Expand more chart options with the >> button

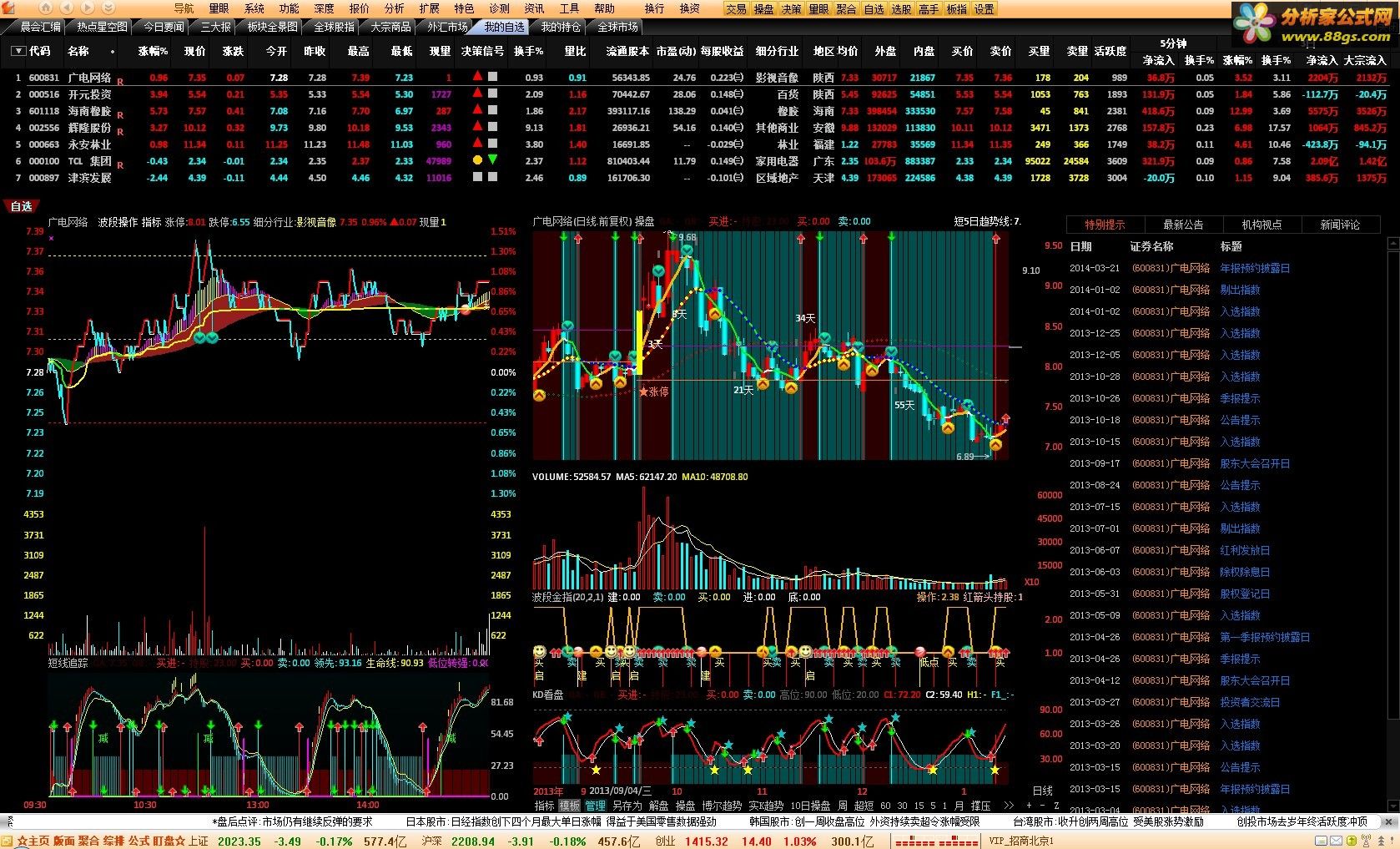point(1008,806)
